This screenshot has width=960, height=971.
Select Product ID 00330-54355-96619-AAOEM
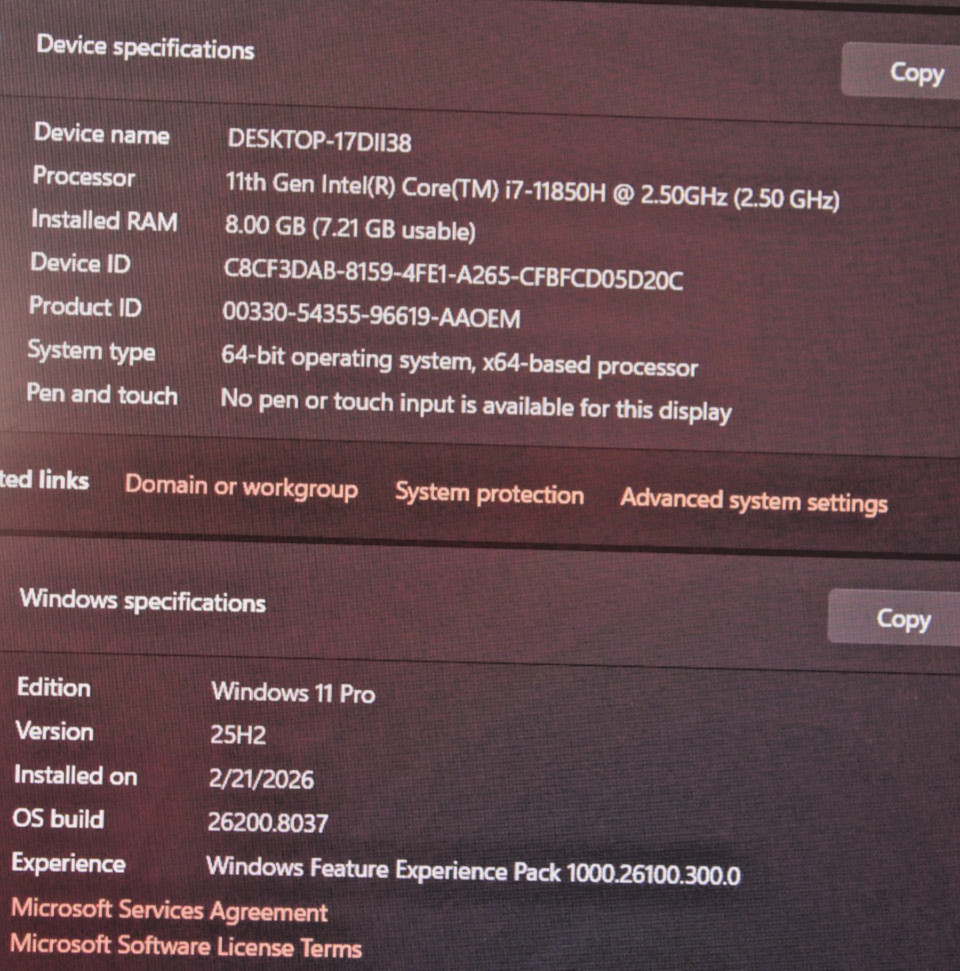(371, 315)
